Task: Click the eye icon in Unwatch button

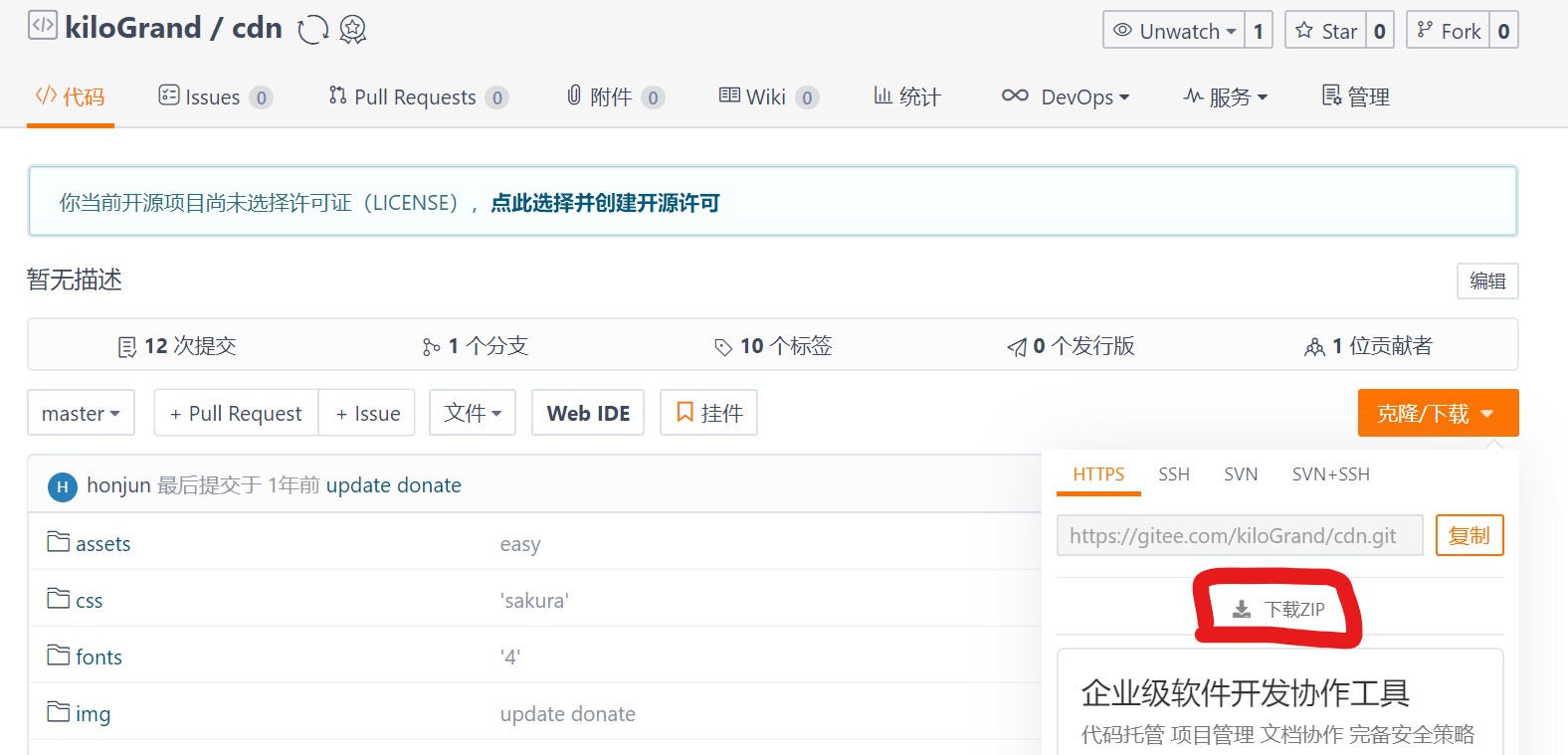Action: [x=1122, y=30]
